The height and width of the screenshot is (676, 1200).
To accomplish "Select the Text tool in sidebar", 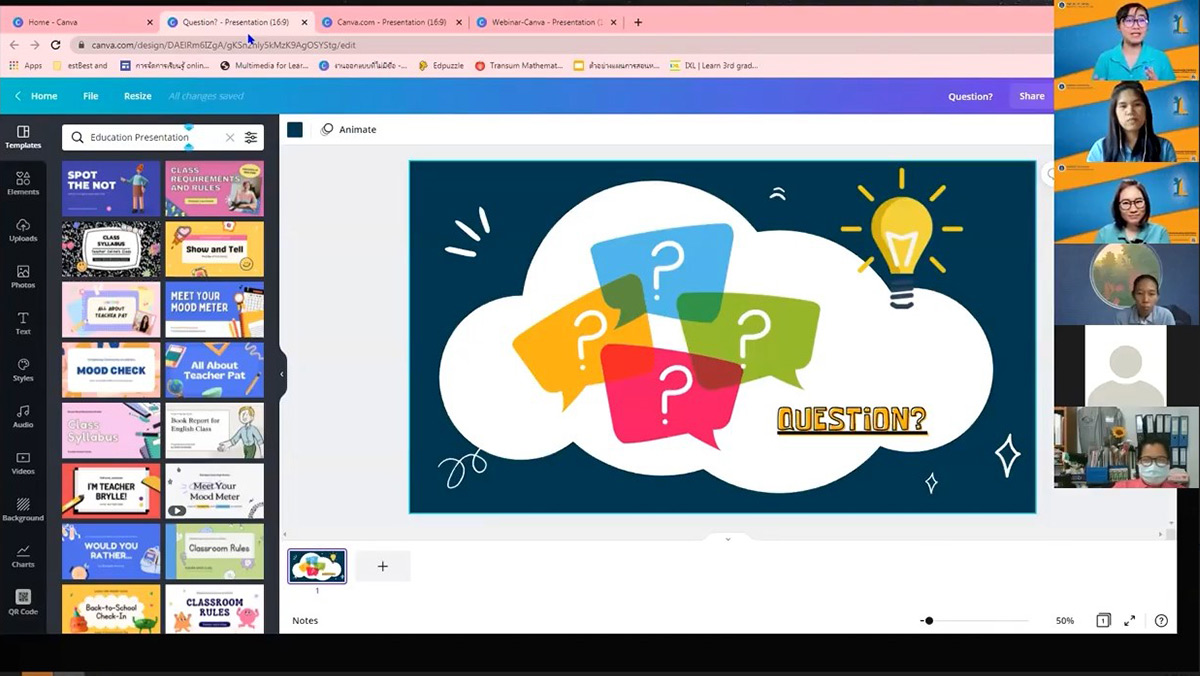I will click(23, 322).
